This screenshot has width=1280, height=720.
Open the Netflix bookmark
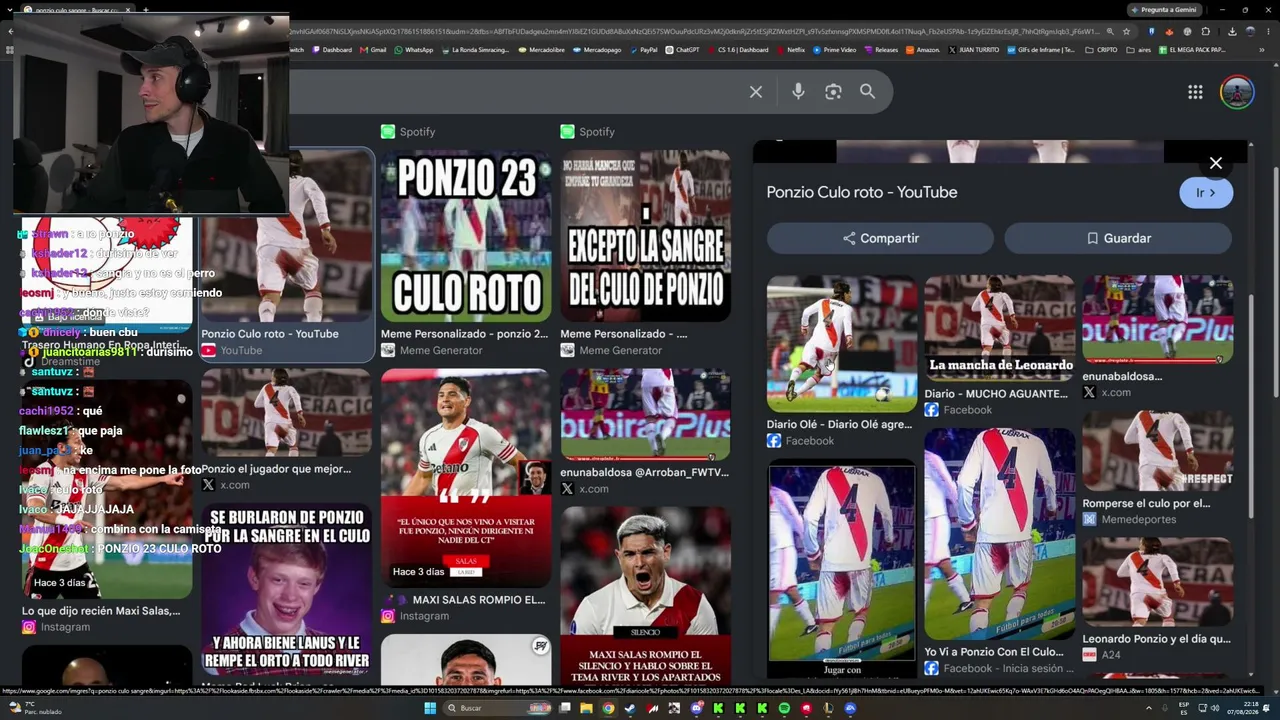(790, 50)
